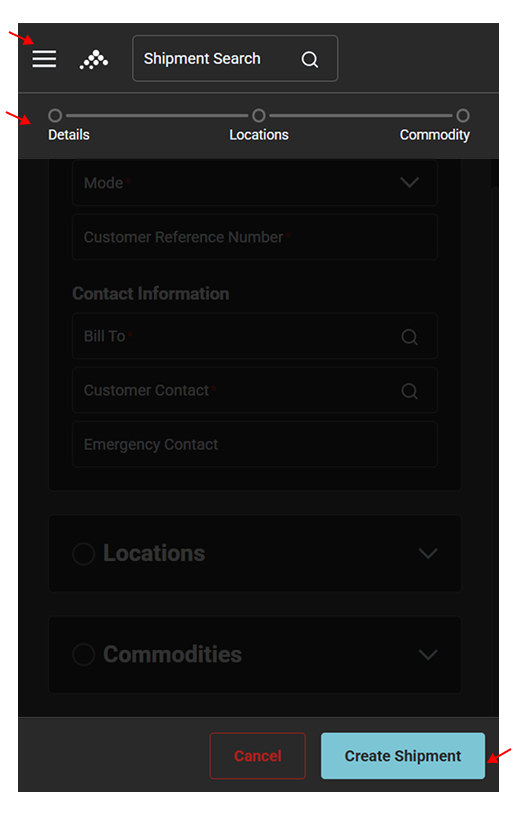The height and width of the screenshot is (815, 516).
Task: Focus the Emergency Contact field
Action: coord(255,444)
